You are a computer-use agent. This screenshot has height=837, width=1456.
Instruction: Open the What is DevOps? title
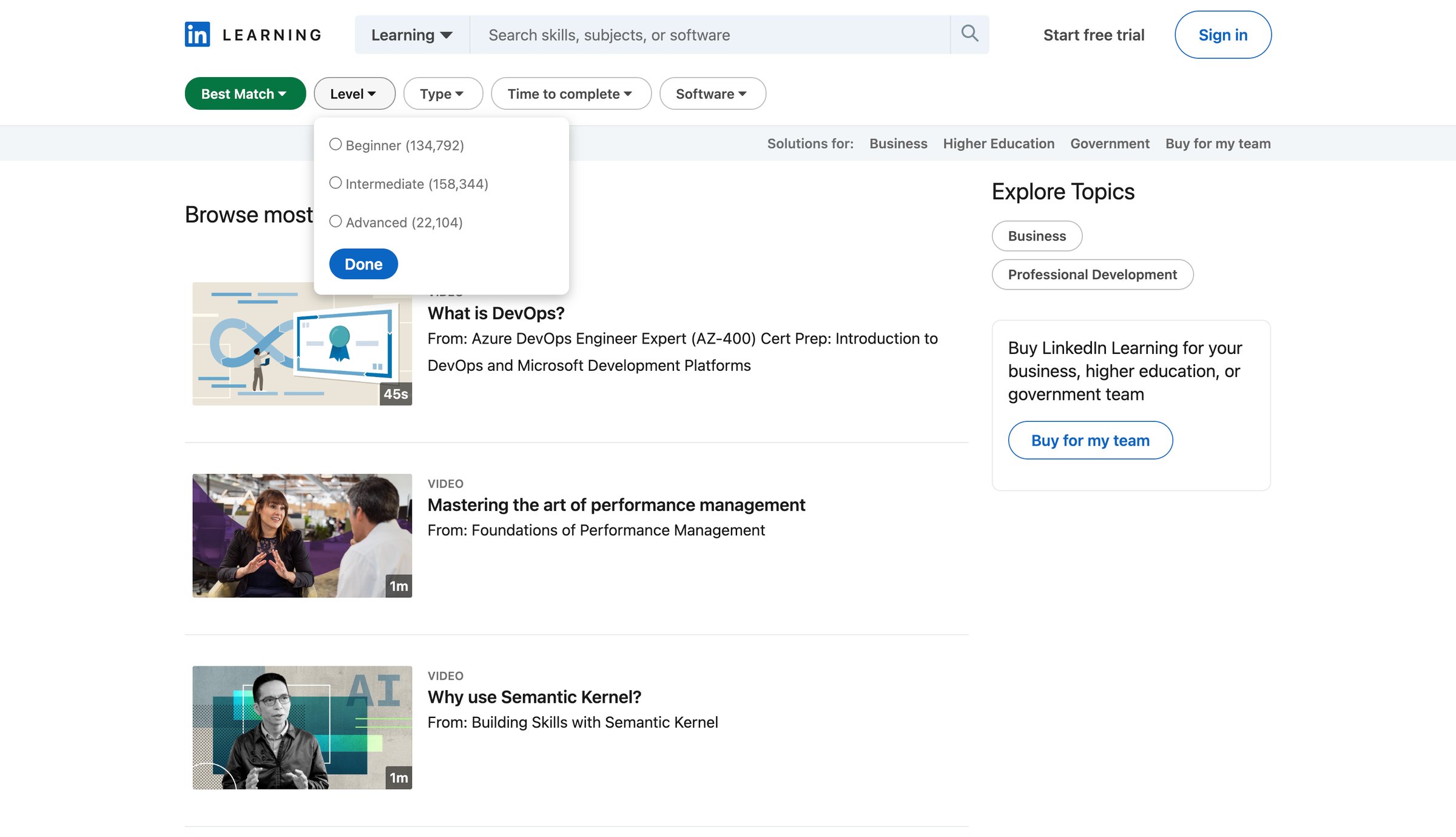click(x=496, y=313)
